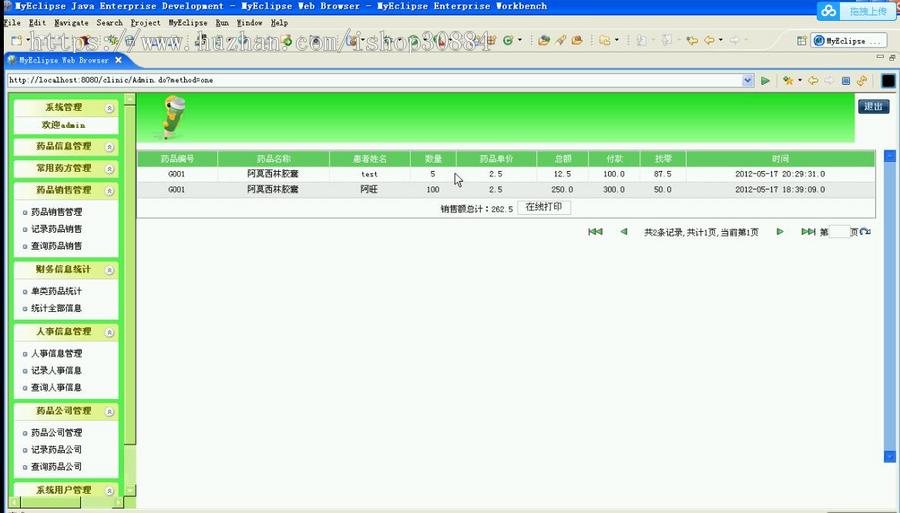Click the Eclipse toolbar back navigation arrow
The width and height of the screenshot is (900, 513).
(710, 40)
